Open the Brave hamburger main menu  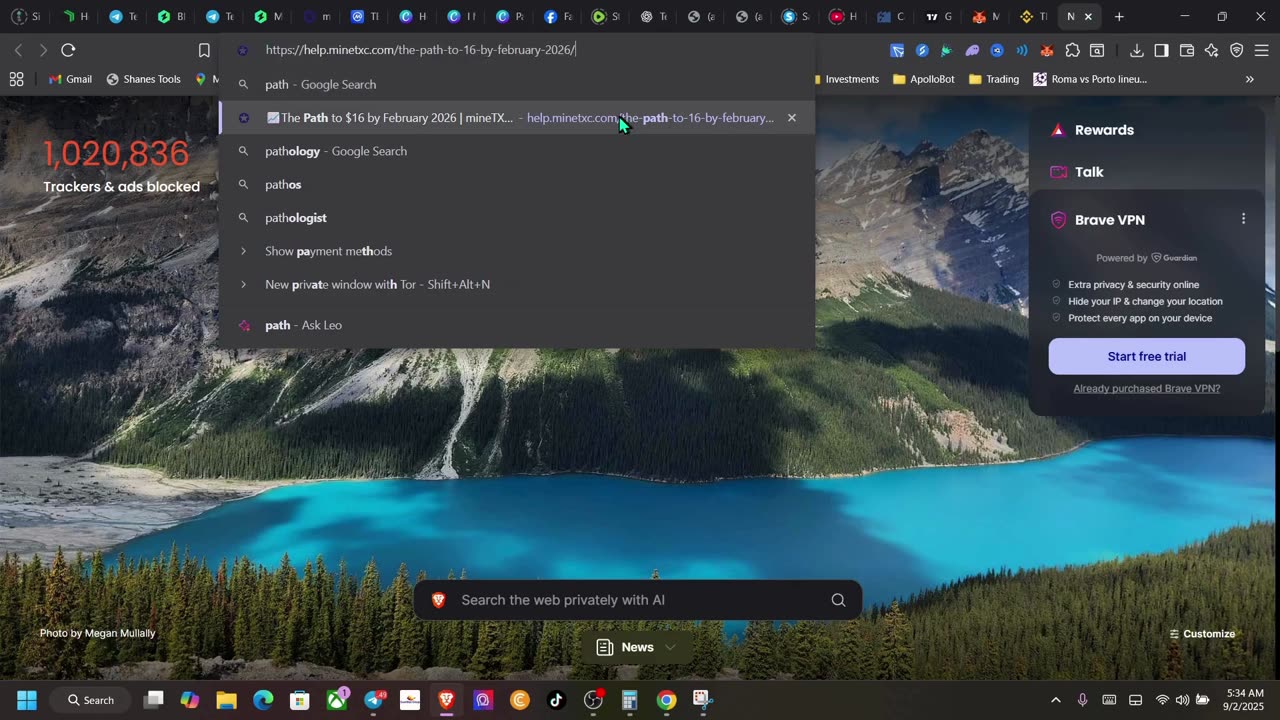[1261, 50]
